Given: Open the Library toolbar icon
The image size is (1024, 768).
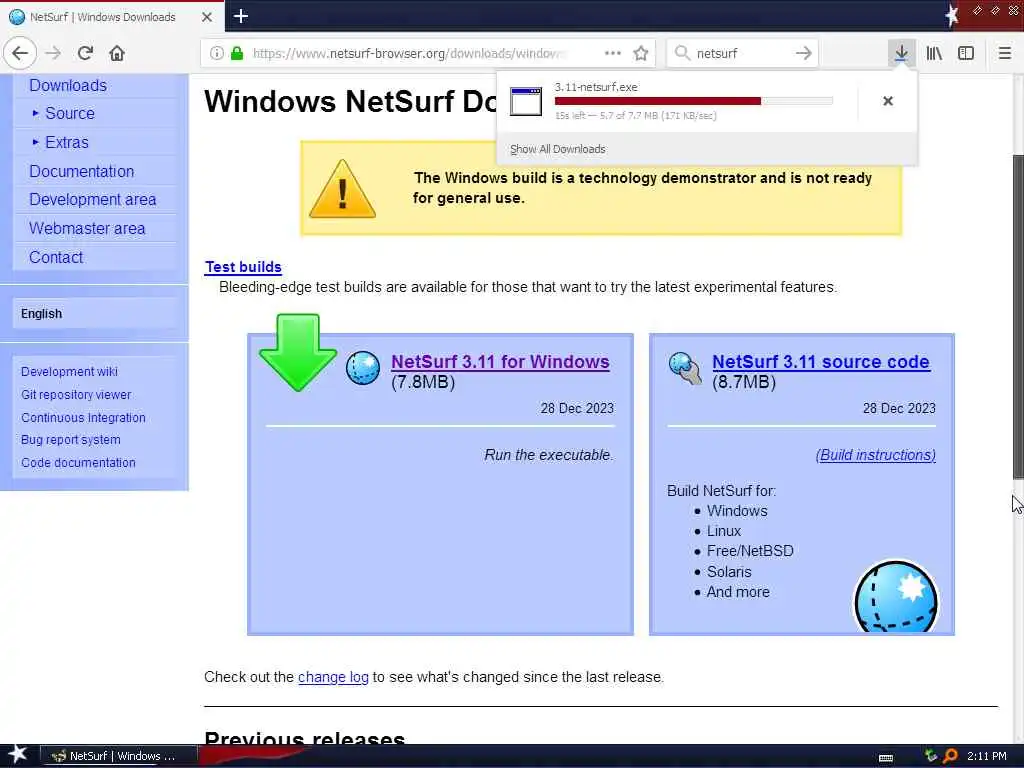Looking at the screenshot, I should tap(934, 53).
